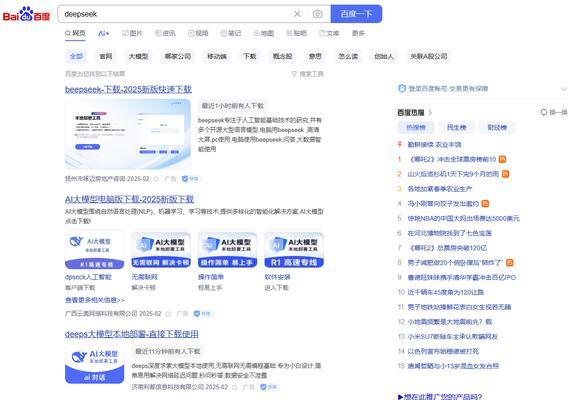Open the 视频 tab
This screenshot has width=585, height=400.
[x=198, y=33]
